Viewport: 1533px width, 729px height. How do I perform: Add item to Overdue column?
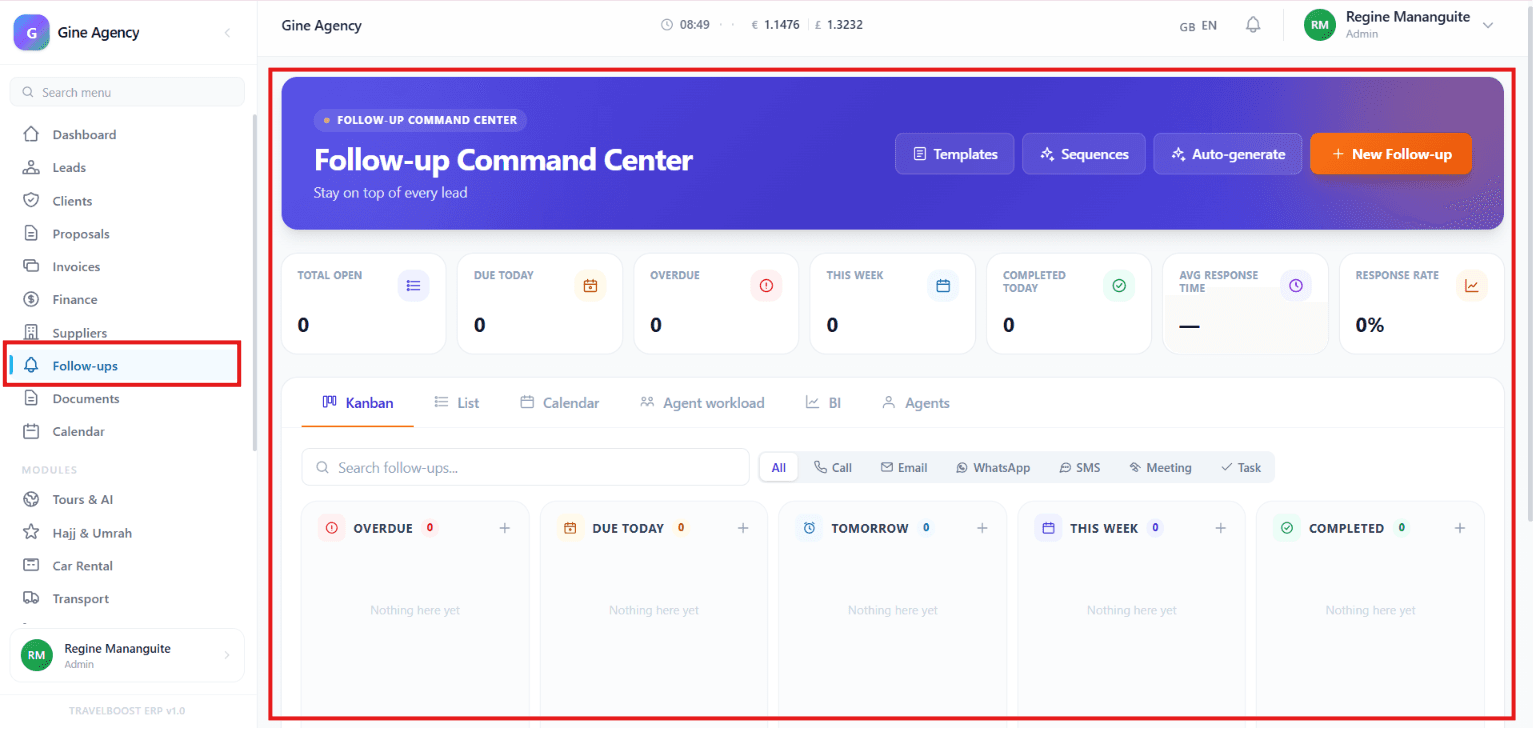505,528
